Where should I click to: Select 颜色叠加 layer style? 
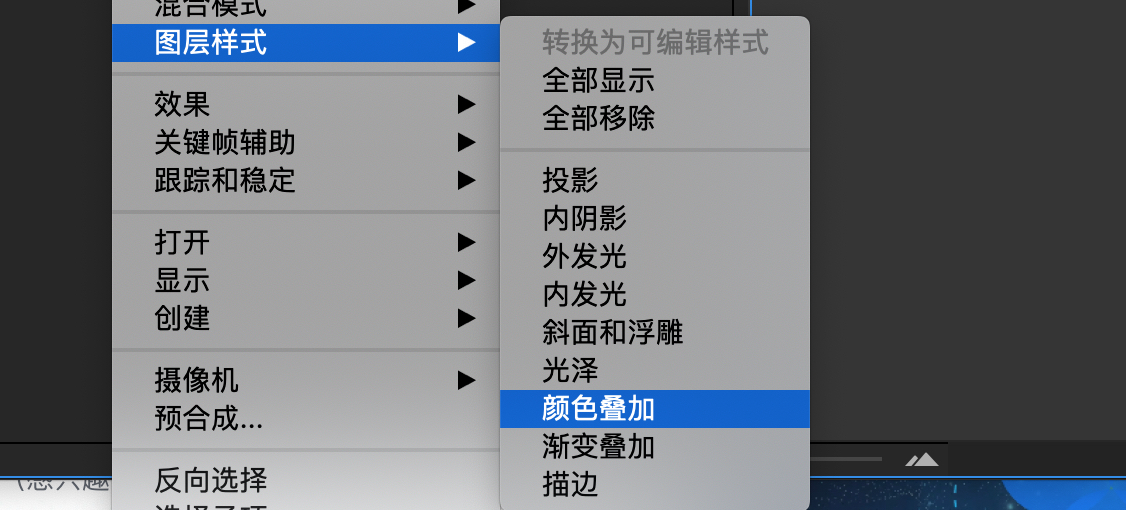pos(654,409)
